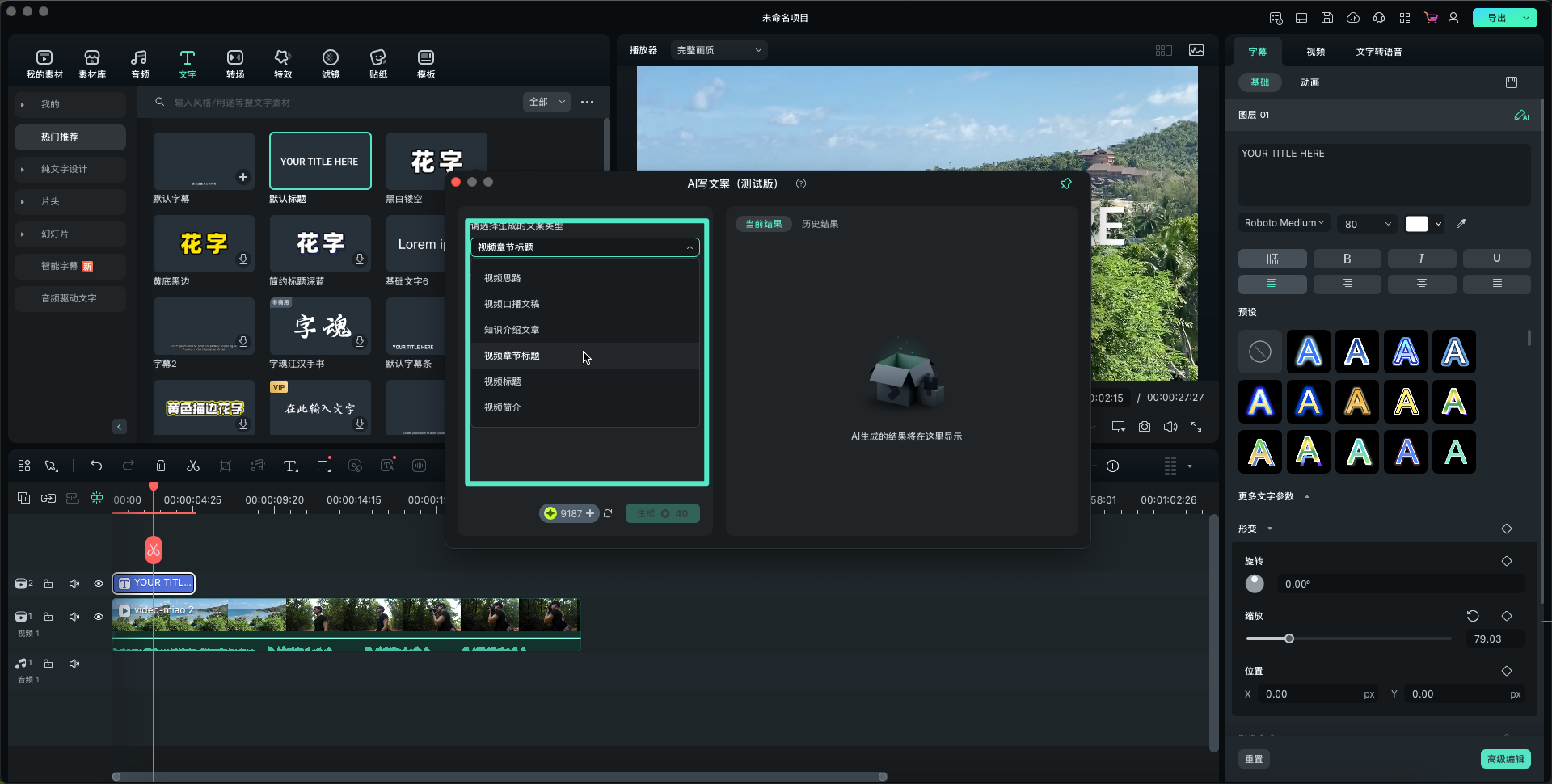This screenshot has height=784, width=1552.
Task: Switch to the 历史结果 tab
Action: [820, 224]
